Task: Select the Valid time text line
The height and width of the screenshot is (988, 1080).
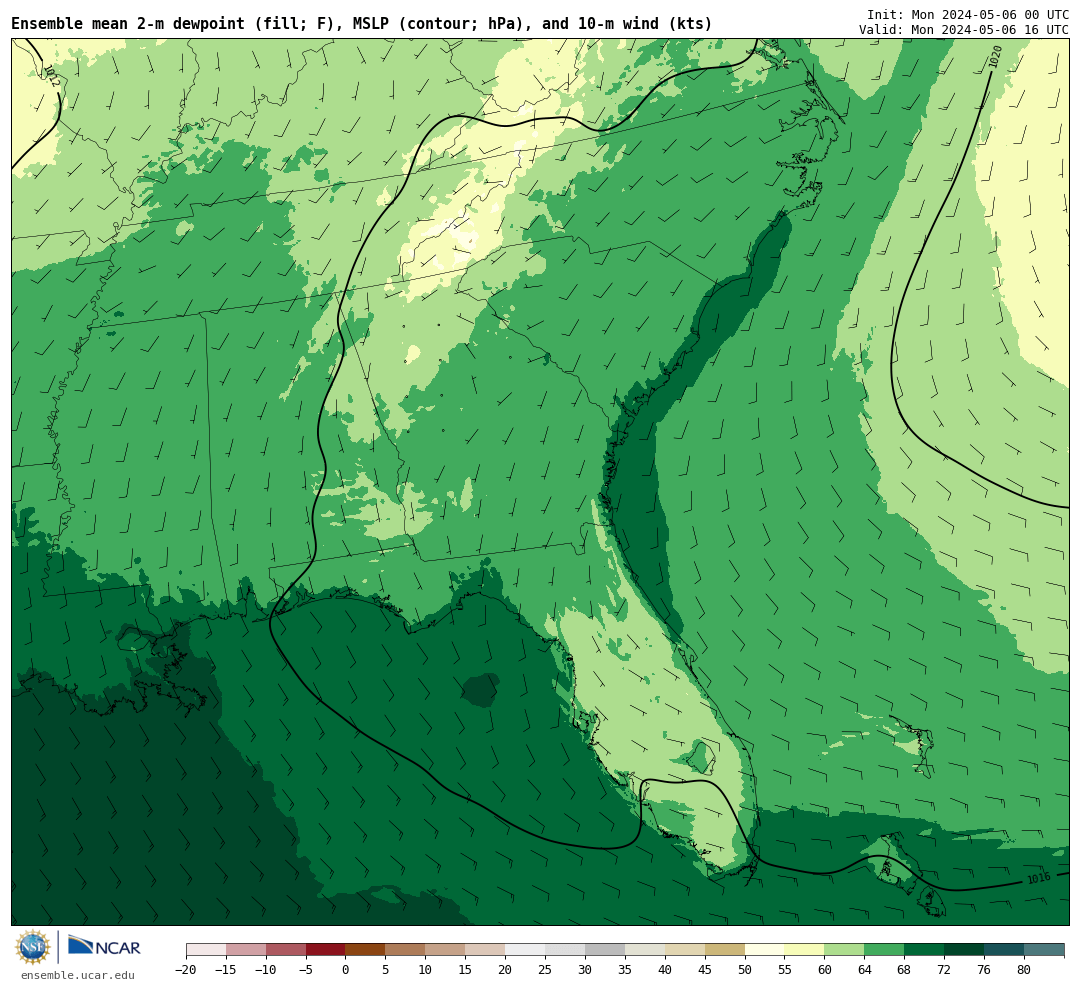Action: (964, 30)
